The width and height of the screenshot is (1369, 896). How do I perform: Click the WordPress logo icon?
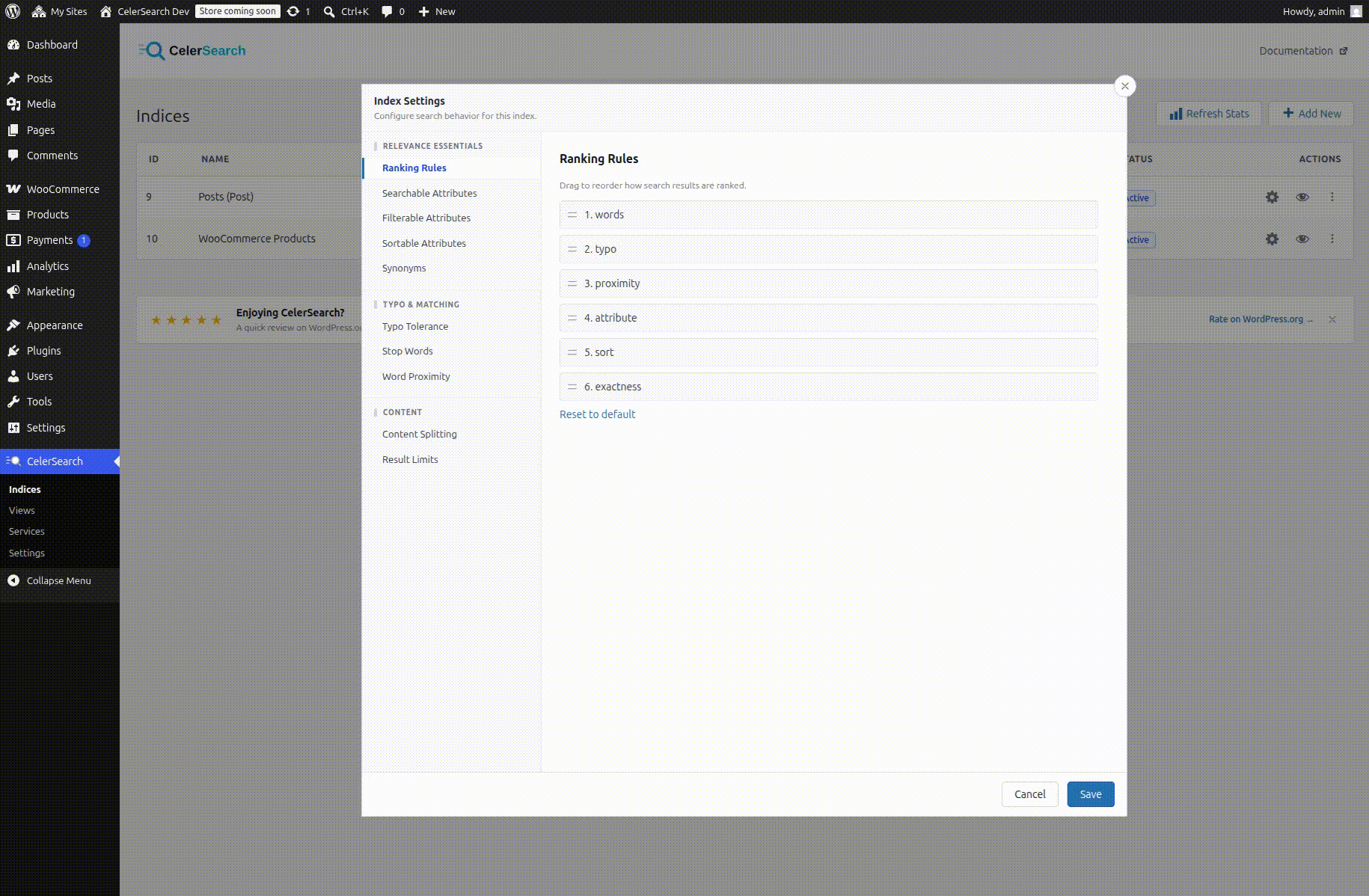pyautogui.click(x=13, y=11)
